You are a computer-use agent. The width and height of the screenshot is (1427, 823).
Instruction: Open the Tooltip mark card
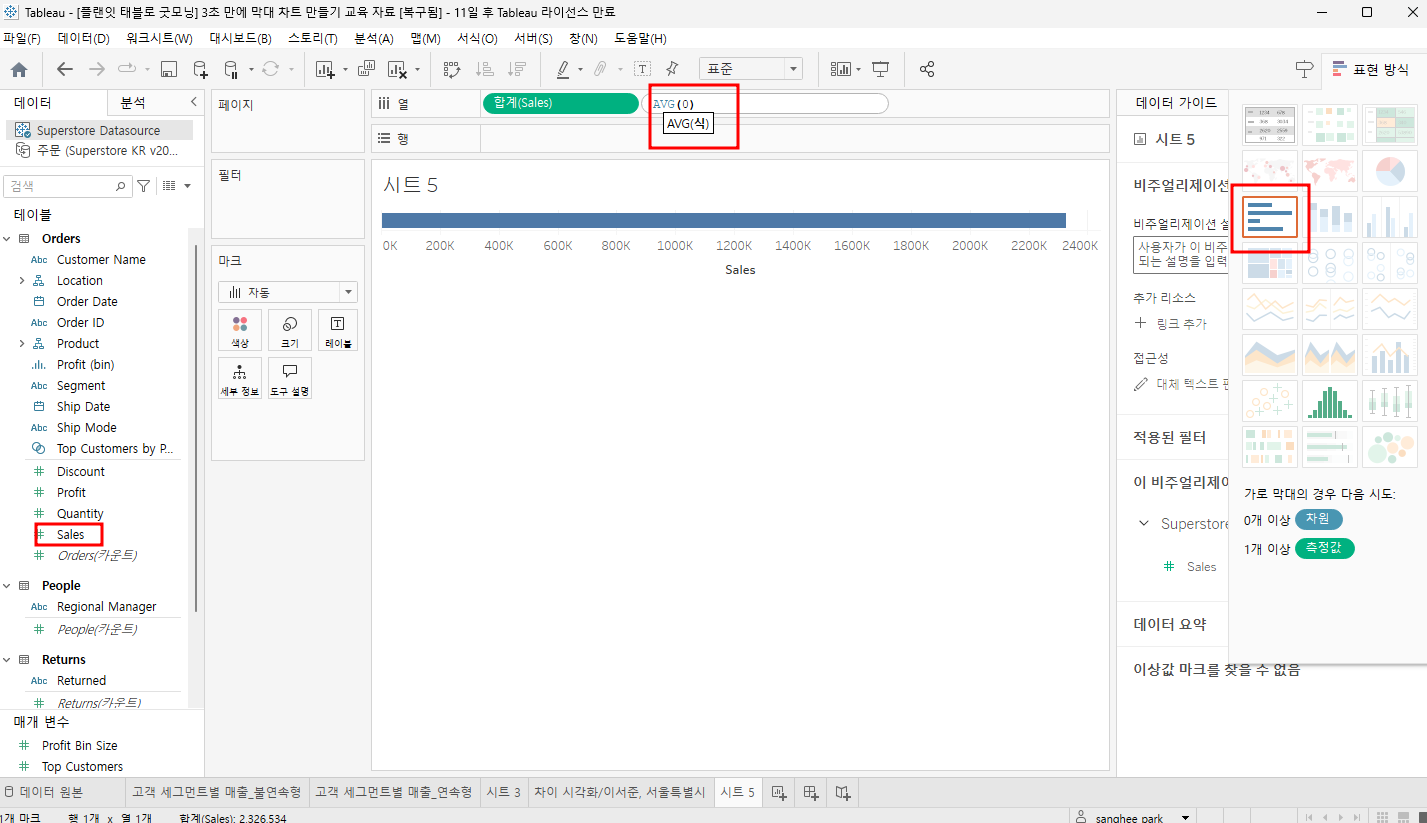pyautogui.click(x=290, y=378)
